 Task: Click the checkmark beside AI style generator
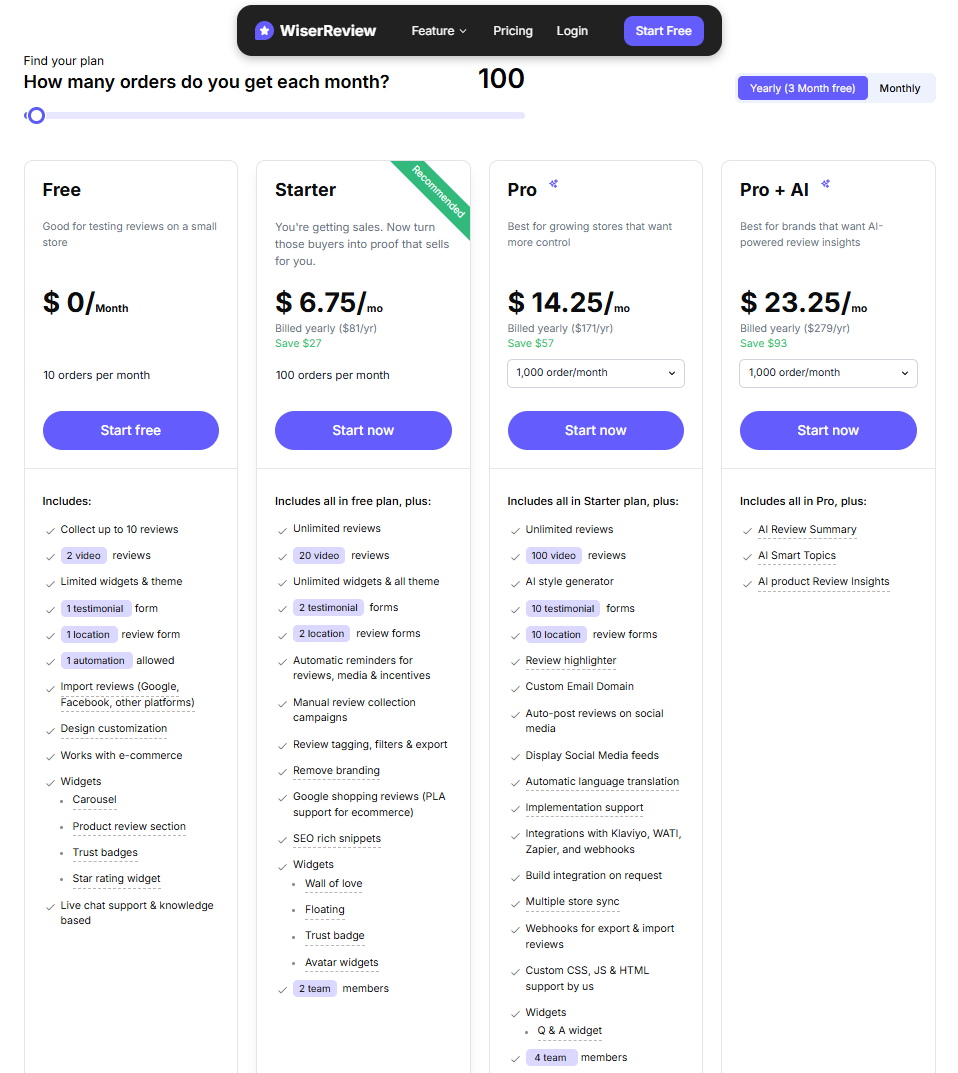click(514, 581)
